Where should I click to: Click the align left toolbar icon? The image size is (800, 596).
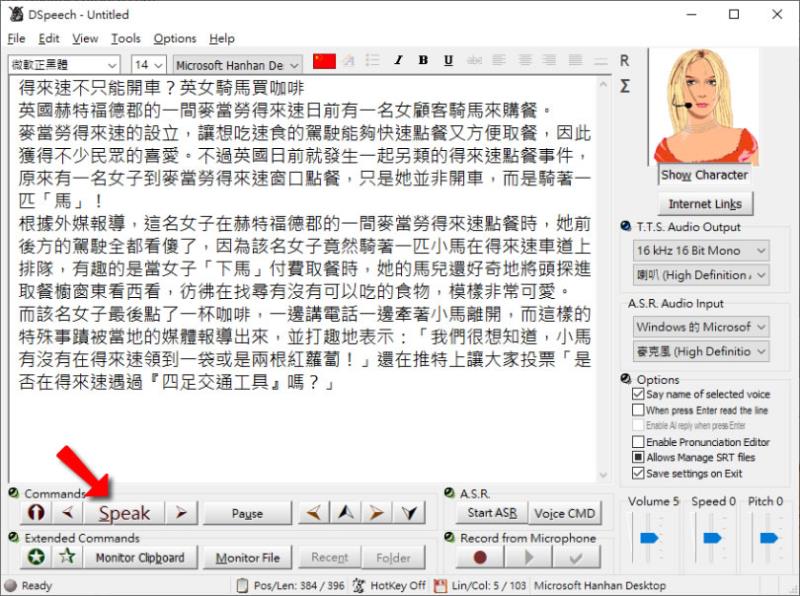pos(499,61)
